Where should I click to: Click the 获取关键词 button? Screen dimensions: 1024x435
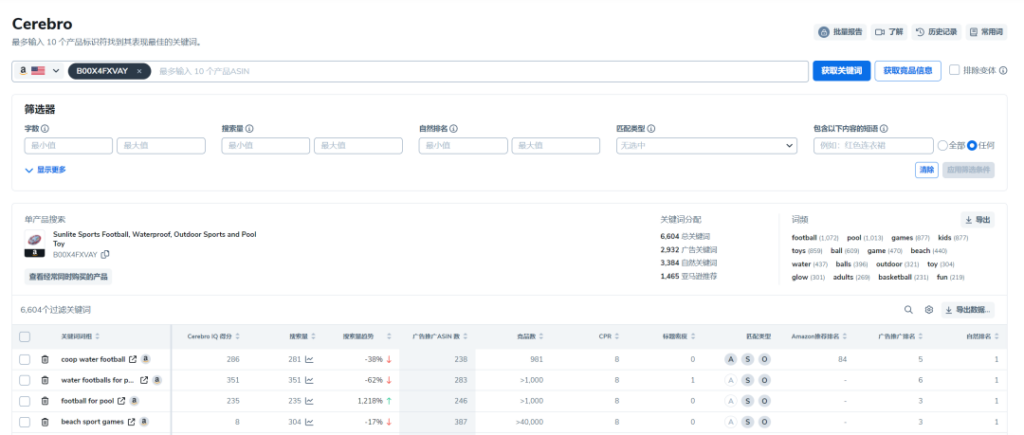click(x=841, y=71)
